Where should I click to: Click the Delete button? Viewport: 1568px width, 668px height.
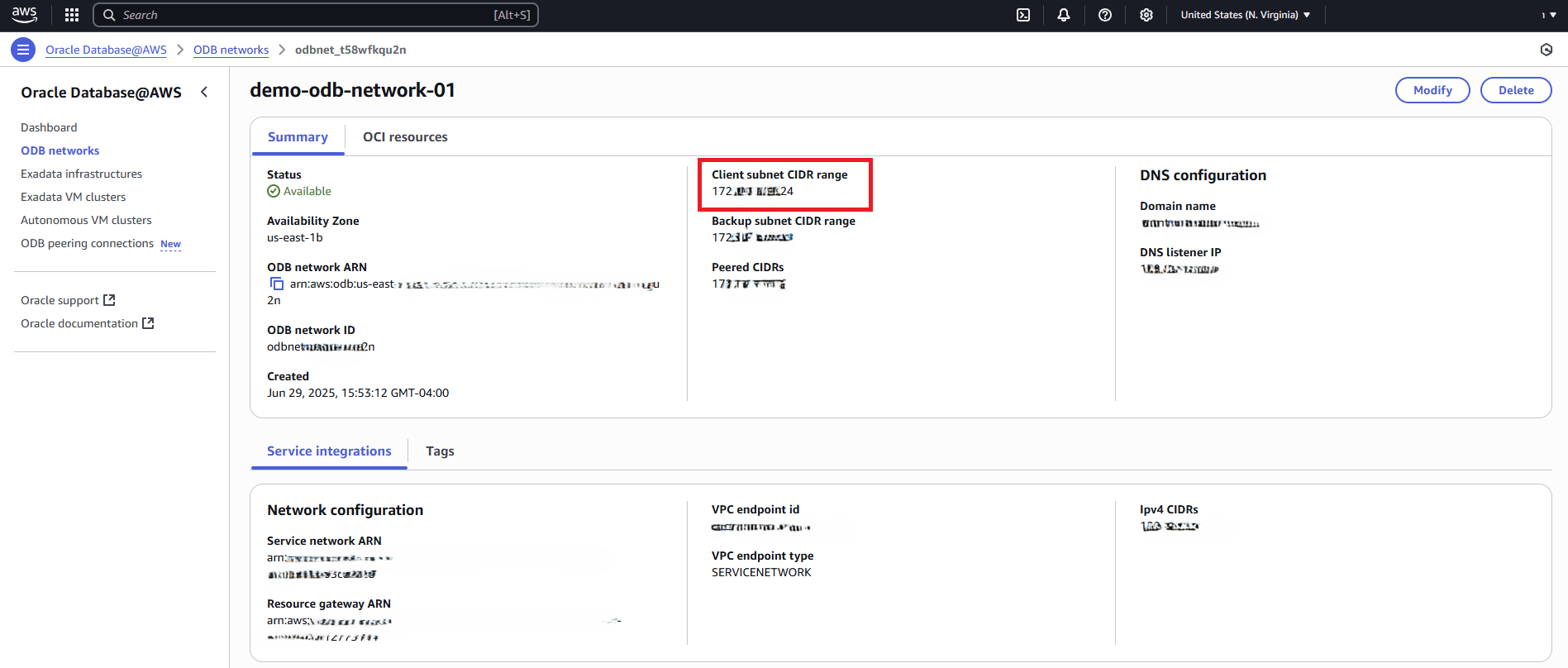click(1516, 90)
